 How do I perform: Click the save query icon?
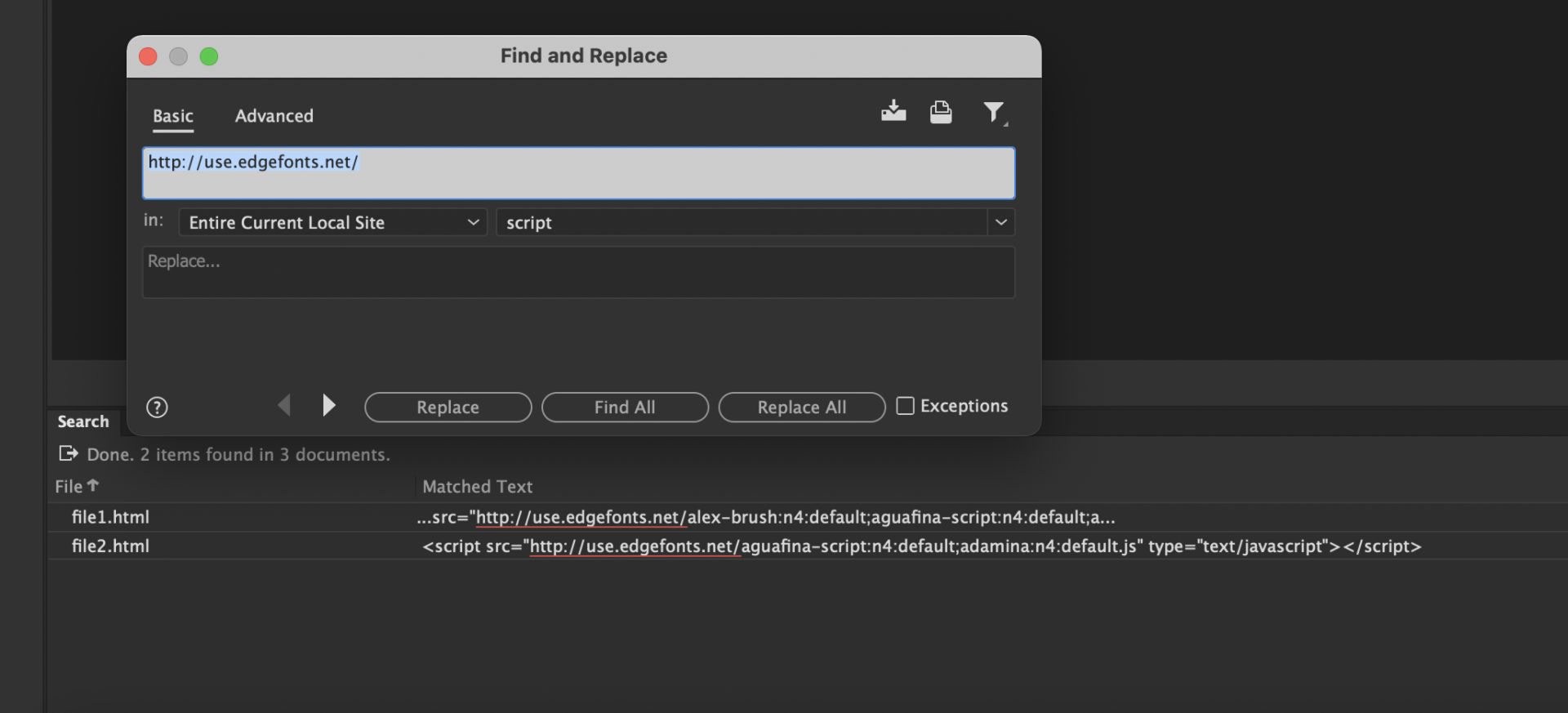[893, 111]
